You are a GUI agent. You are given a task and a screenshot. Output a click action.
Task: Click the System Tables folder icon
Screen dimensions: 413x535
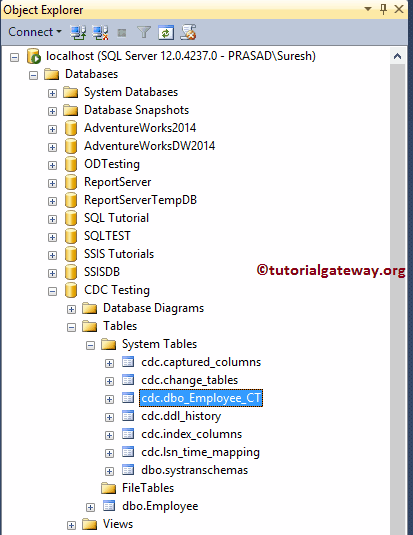pyautogui.click(x=109, y=344)
